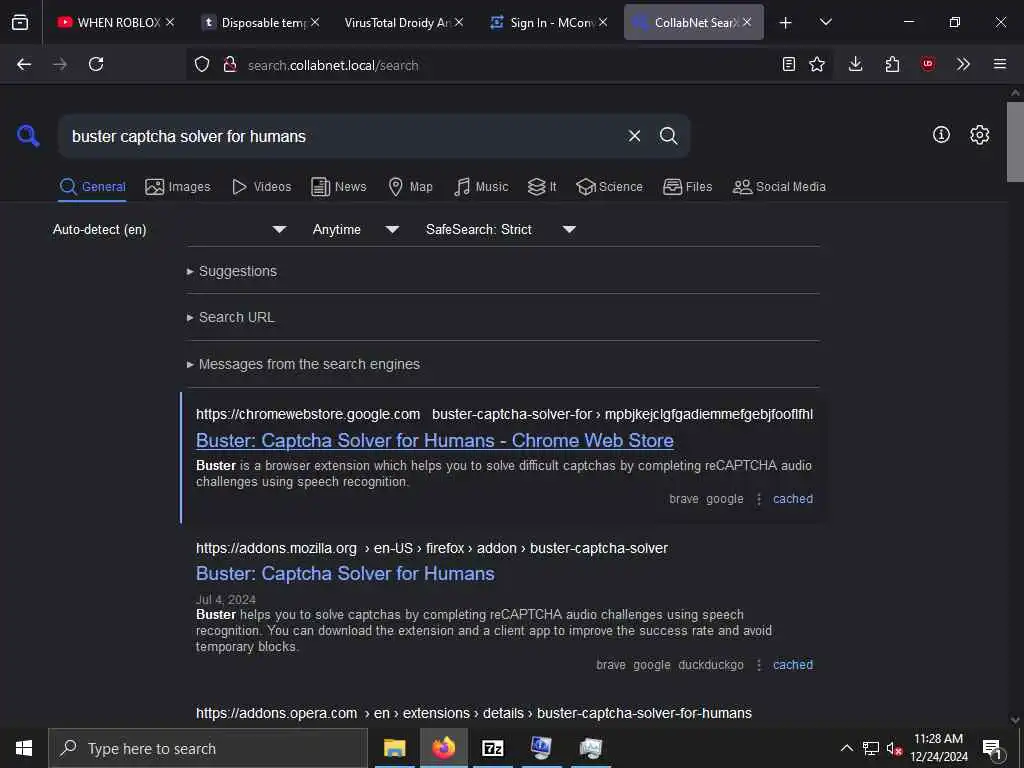This screenshot has height=768, width=1024.
Task: Select the Videos search category
Action: (x=262, y=187)
